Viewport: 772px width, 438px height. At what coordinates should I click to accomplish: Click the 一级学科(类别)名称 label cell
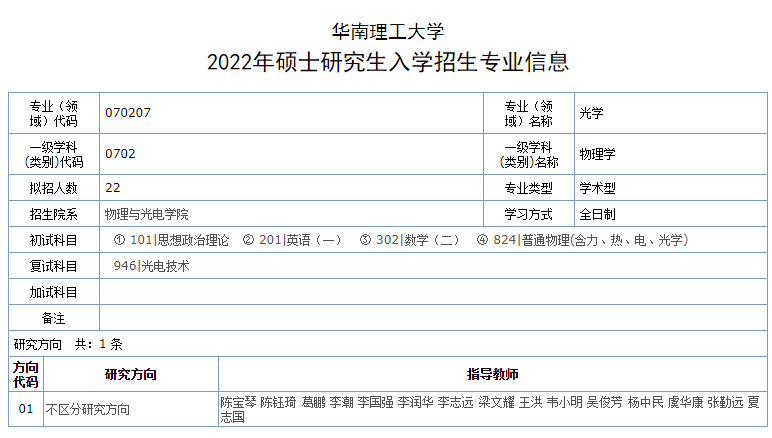[529, 154]
